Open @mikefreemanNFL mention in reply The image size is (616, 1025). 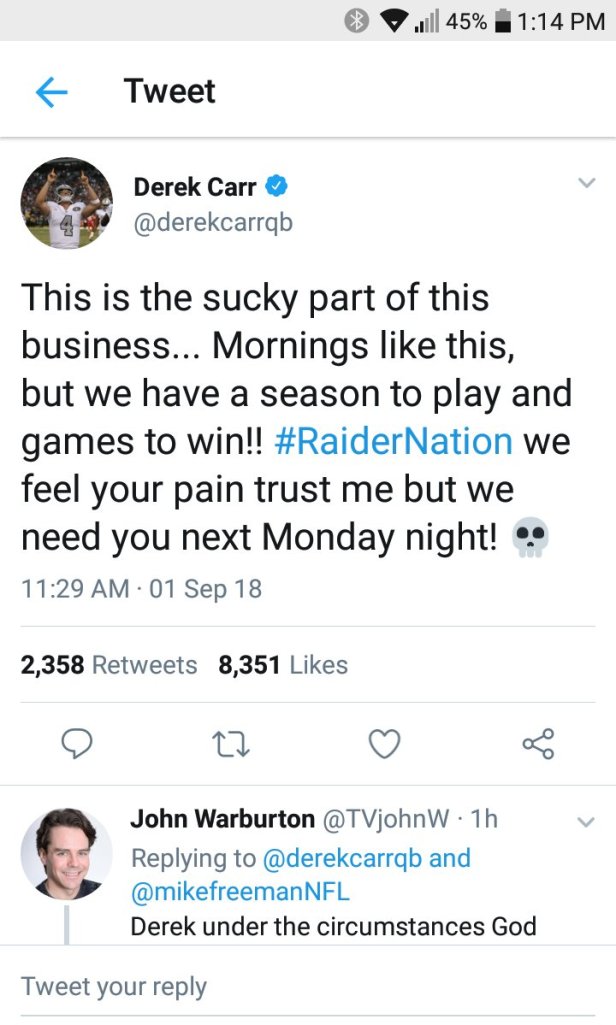tap(240, 891)
